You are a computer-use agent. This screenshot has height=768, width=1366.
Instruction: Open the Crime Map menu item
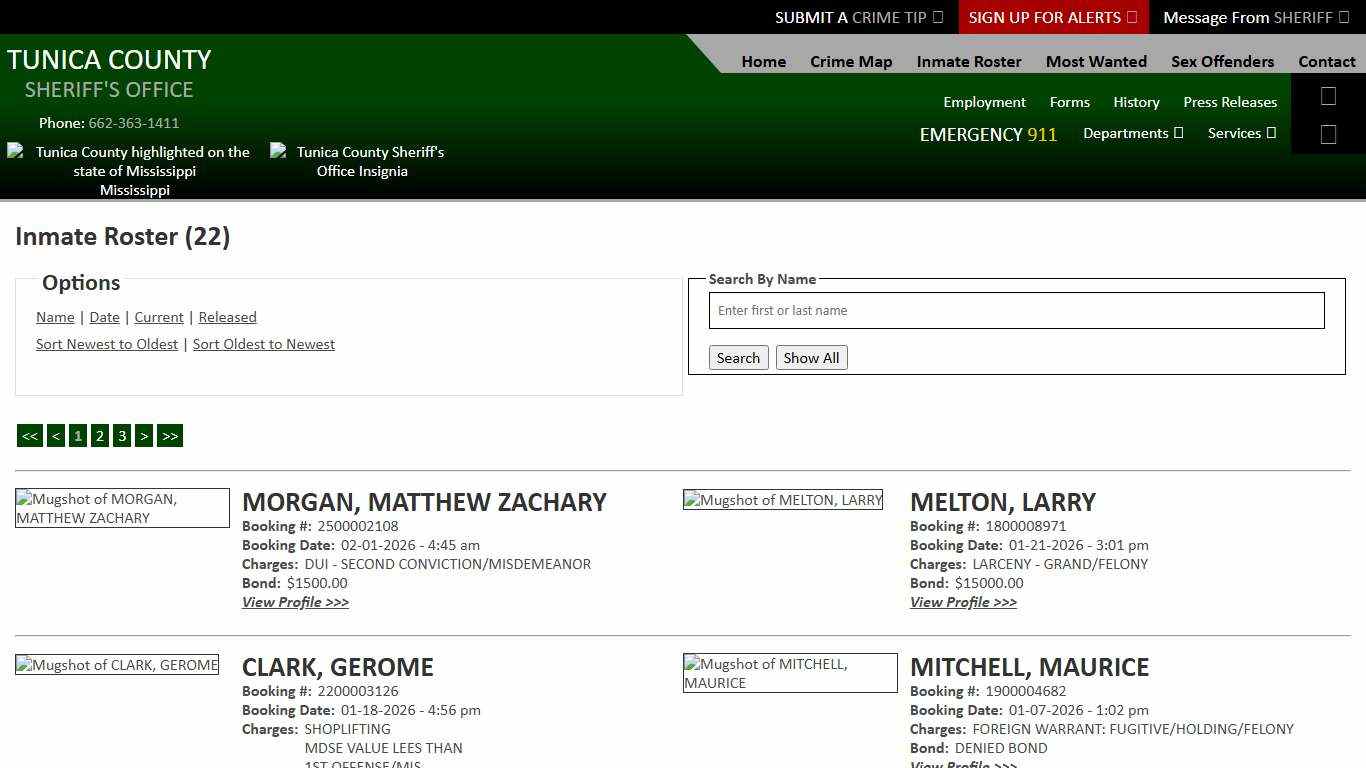[851, 61]
